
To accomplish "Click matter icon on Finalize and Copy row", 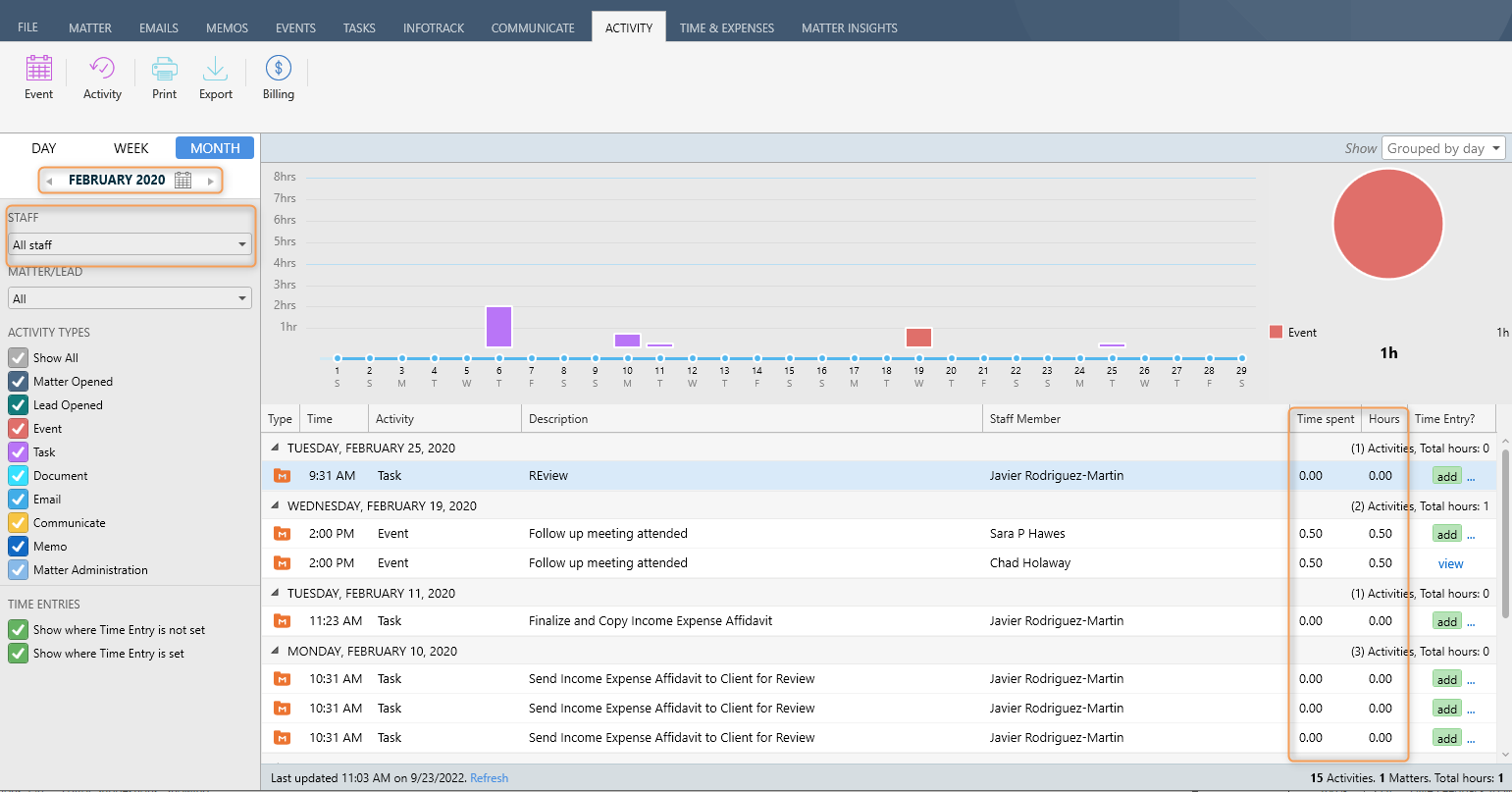I will point(282,621).
